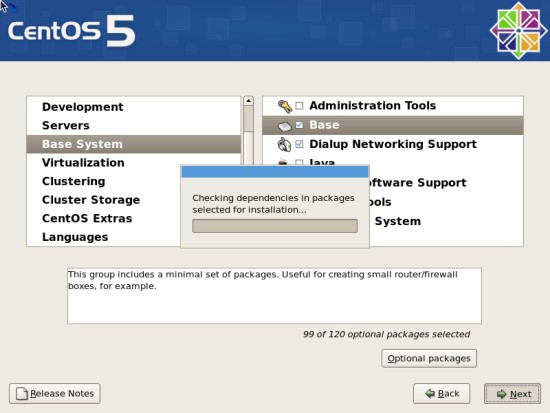
Task: Click the Base group disk icon
Action: pos(284,126)
